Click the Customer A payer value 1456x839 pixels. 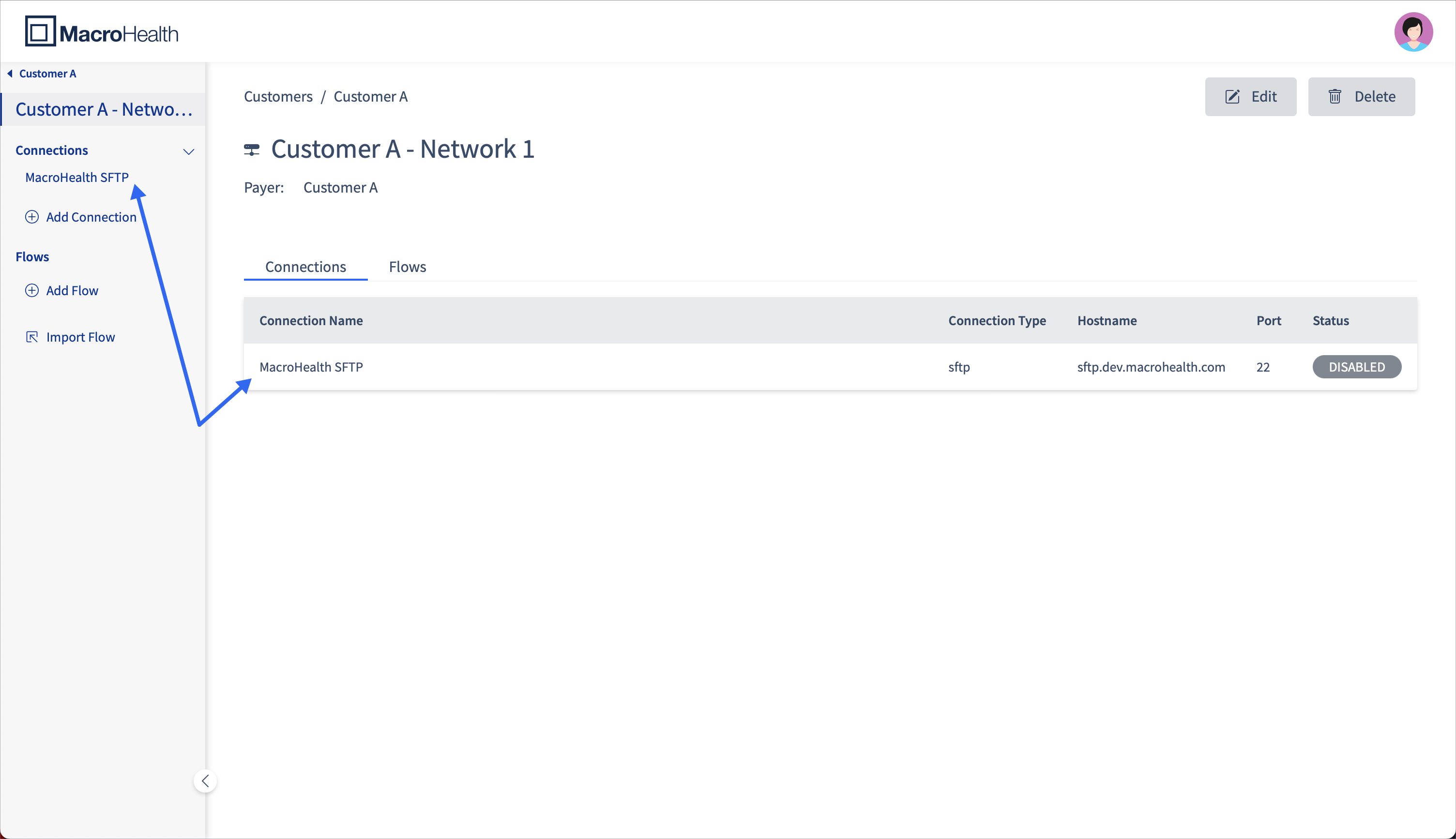pos(341,188)
